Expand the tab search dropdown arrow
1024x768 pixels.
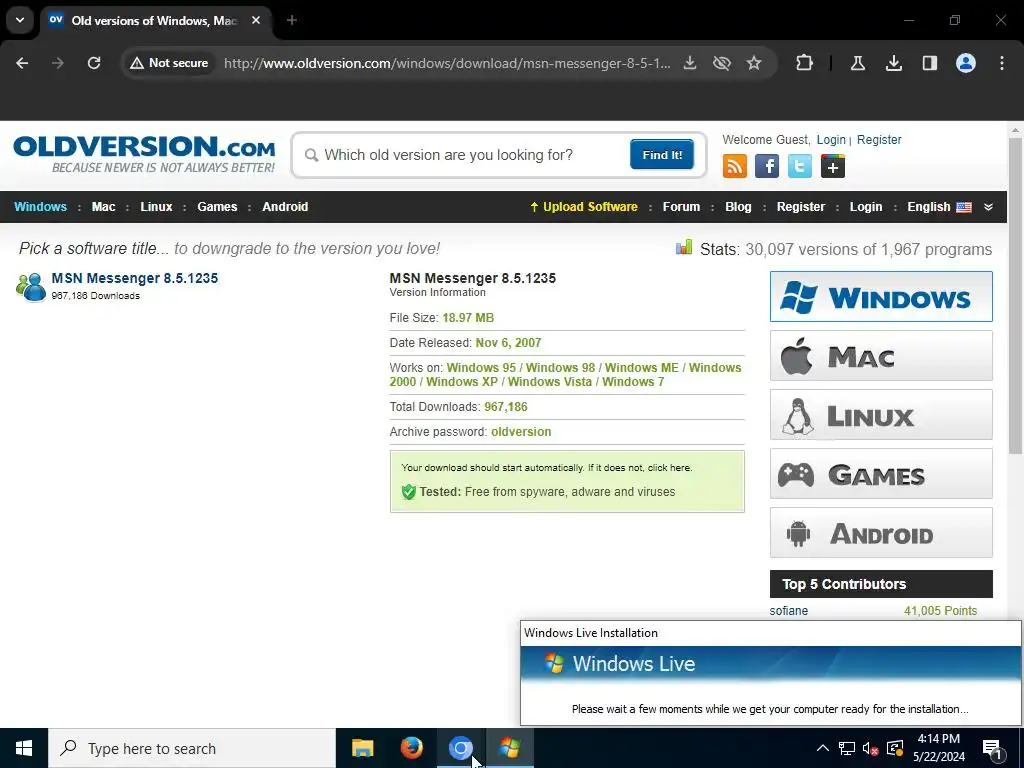click(x=20, y=20)
